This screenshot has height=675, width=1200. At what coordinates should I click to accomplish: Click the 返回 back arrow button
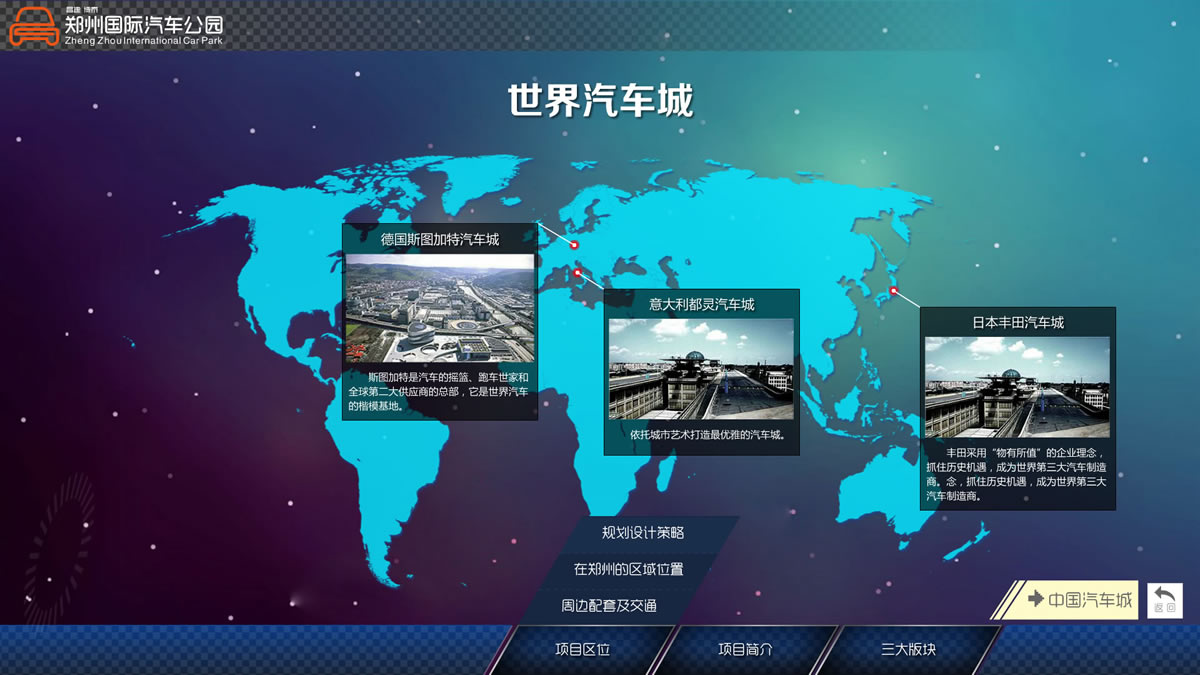1165,600
